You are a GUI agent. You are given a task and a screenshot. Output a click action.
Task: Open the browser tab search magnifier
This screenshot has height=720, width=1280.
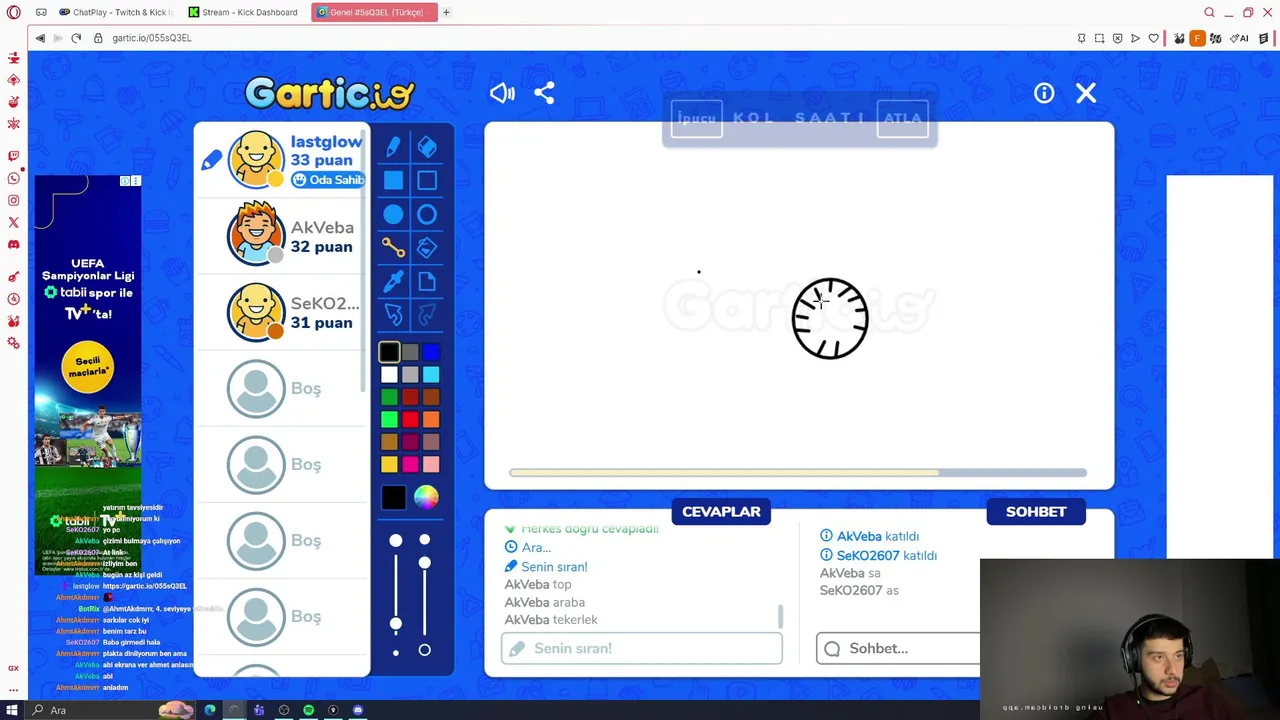pyautogui.click(x=1209, y=12)
